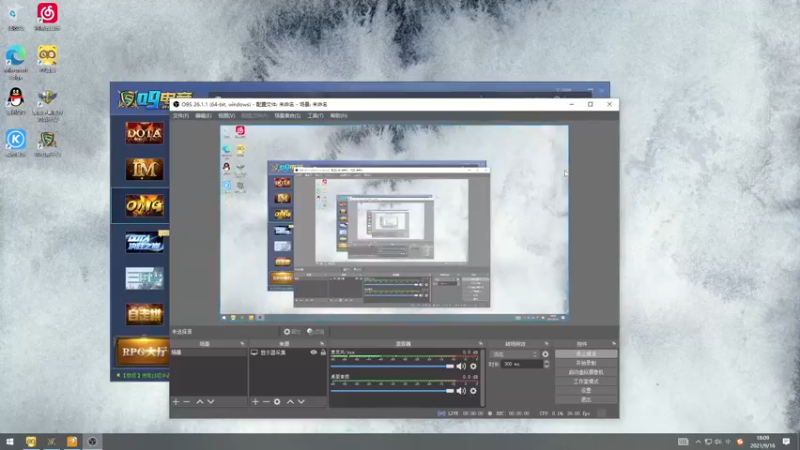Move source down with the down arrow in Sources dock
The width and height of the screenshot is (800, 450).
pos(301,402)
